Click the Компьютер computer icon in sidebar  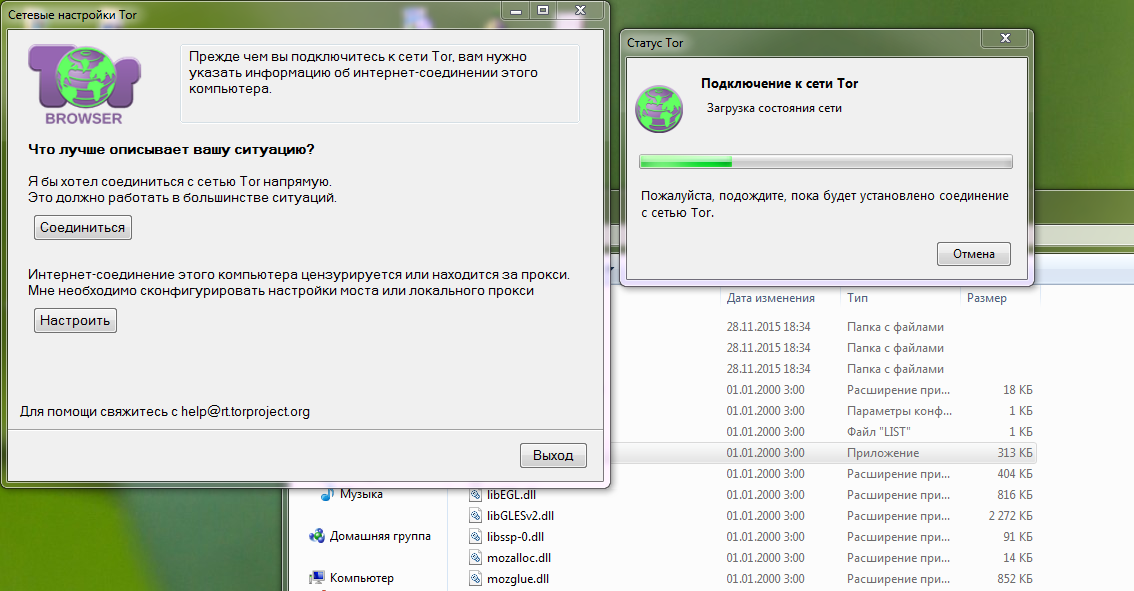click(x=318, y=578)
